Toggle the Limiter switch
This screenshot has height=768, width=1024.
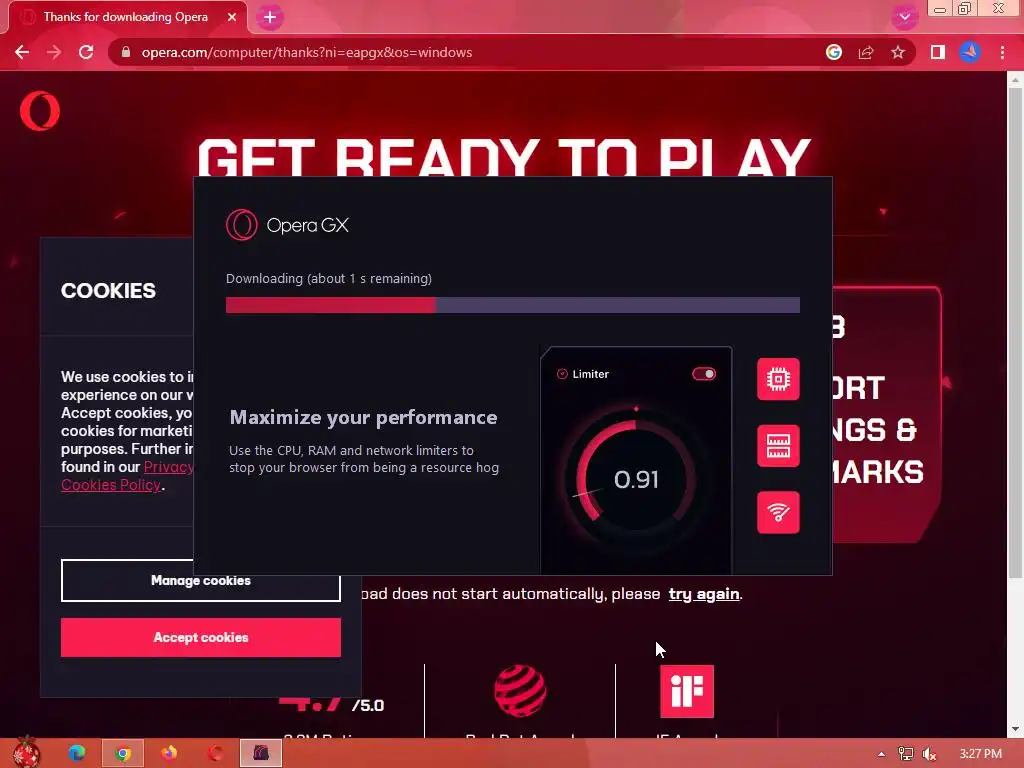704,374
